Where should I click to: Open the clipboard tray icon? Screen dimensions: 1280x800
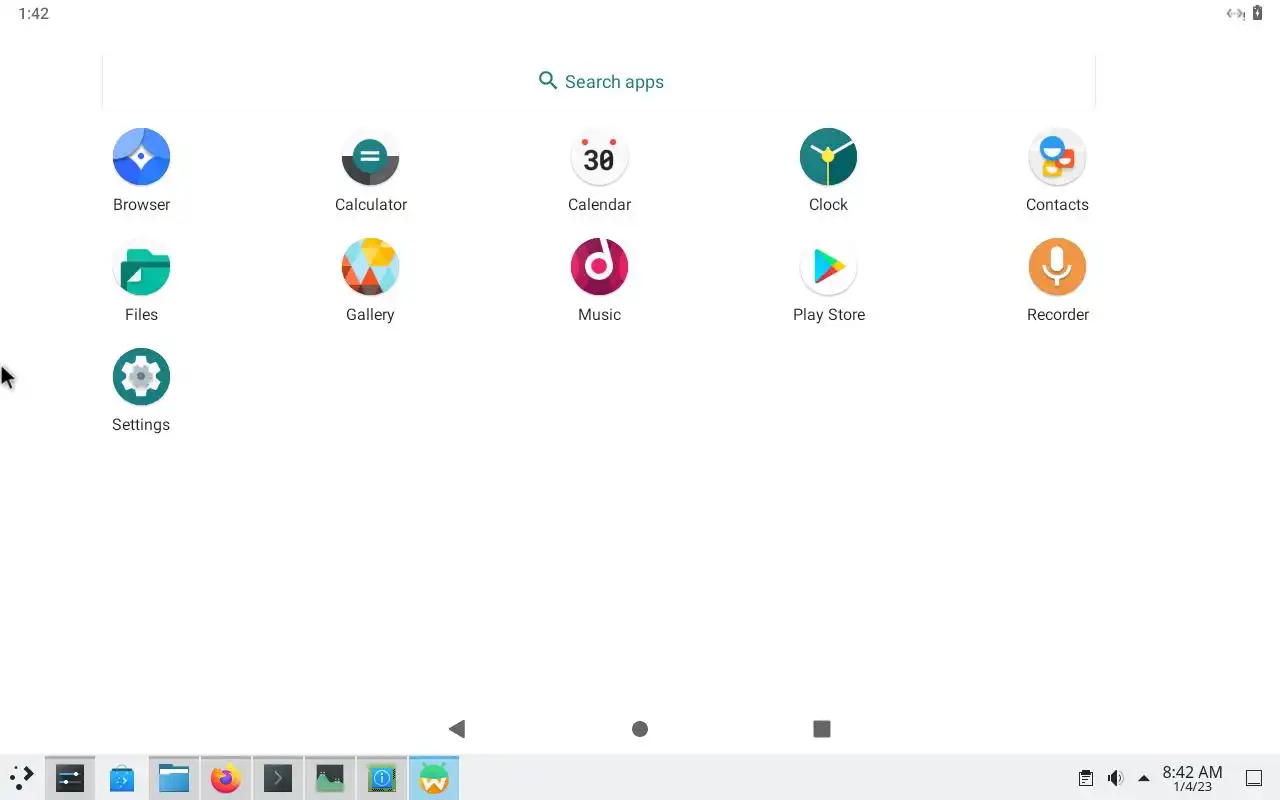click(1085, 778)
